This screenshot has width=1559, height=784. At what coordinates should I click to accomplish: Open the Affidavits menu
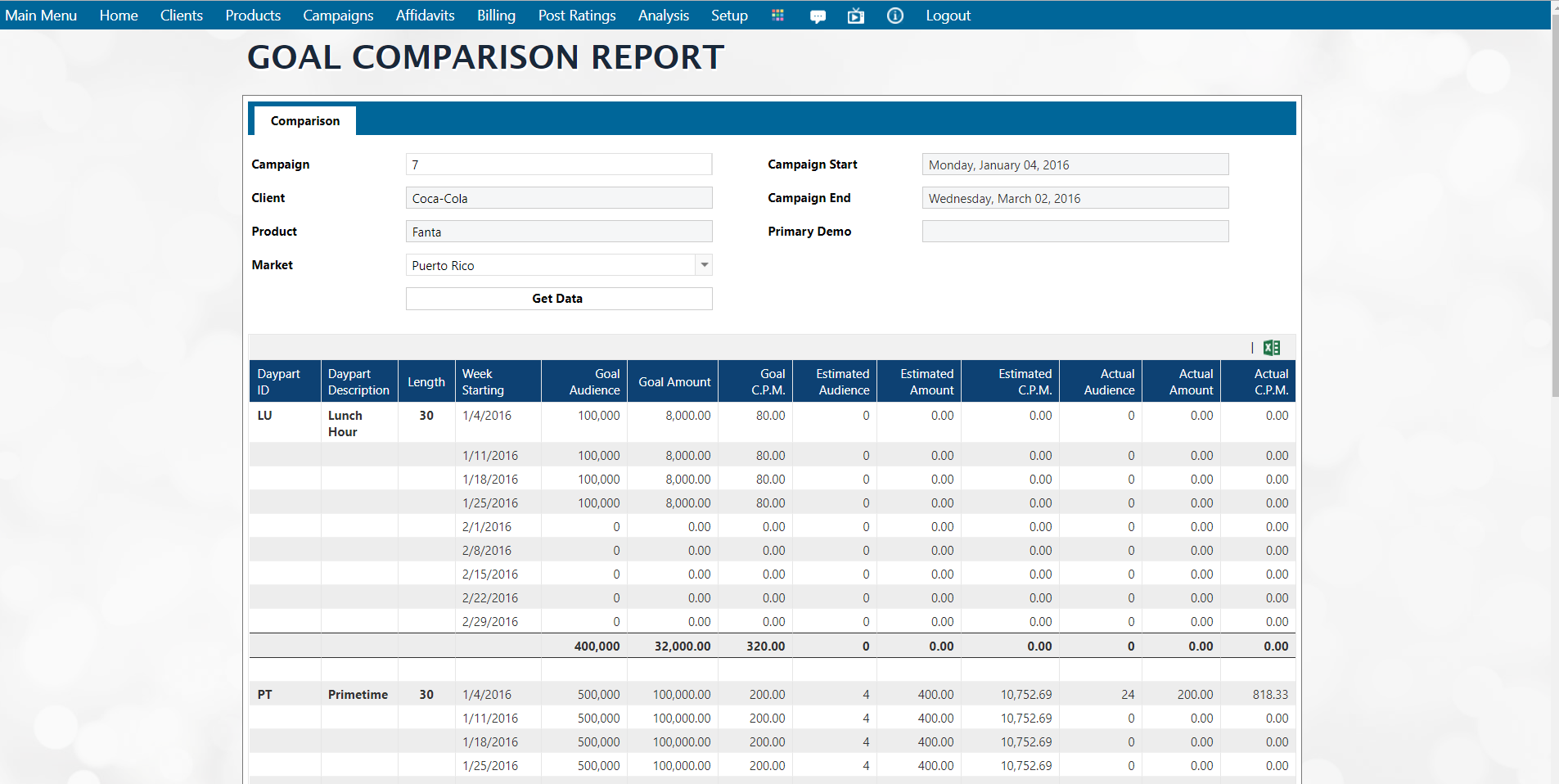click(x=425, y=16)
